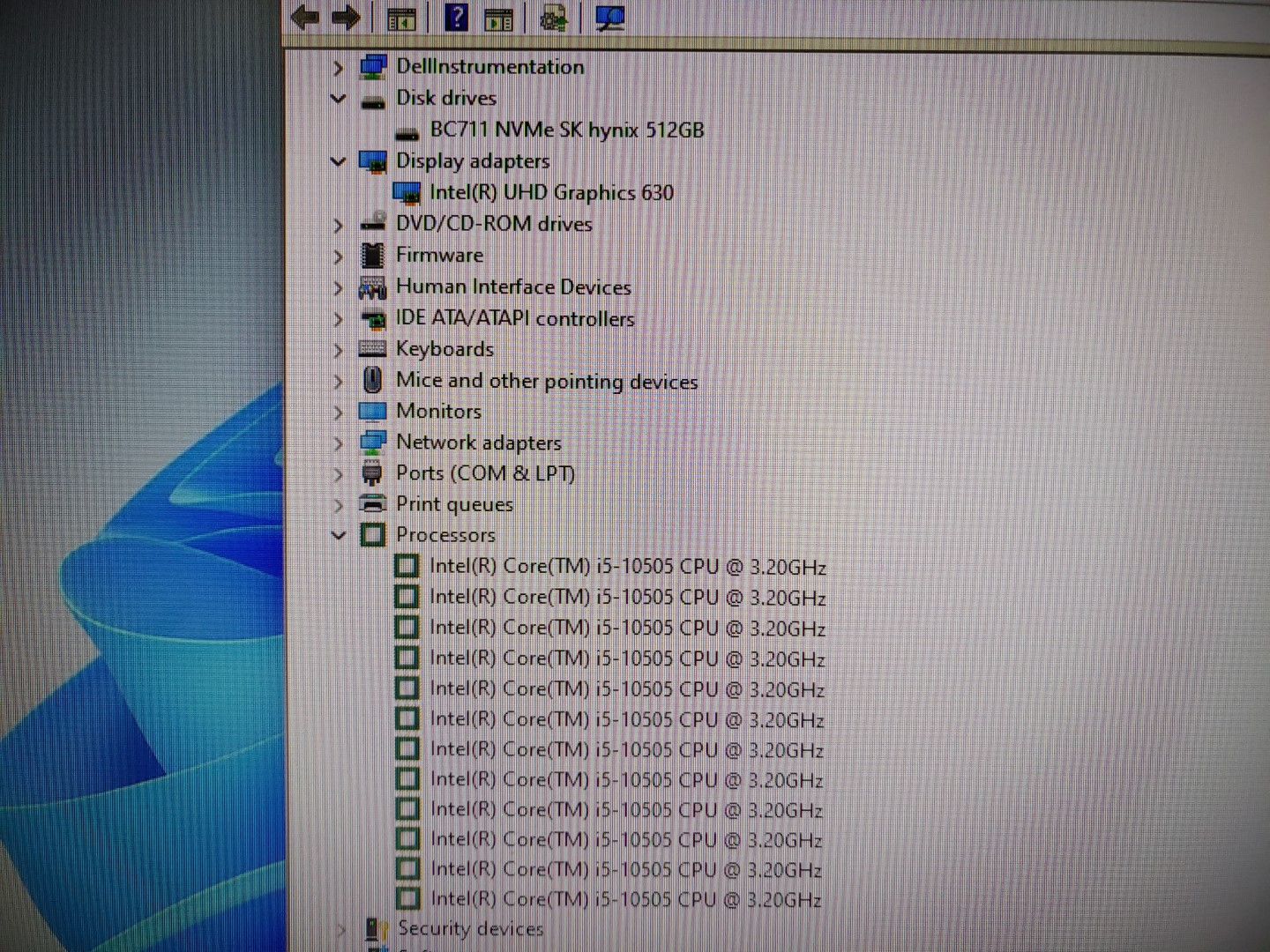This screenshot has width=1270, height=952.
Task: Select the BC711 NVMe SK hynix 512GB drive
Action: click(566, 130)
